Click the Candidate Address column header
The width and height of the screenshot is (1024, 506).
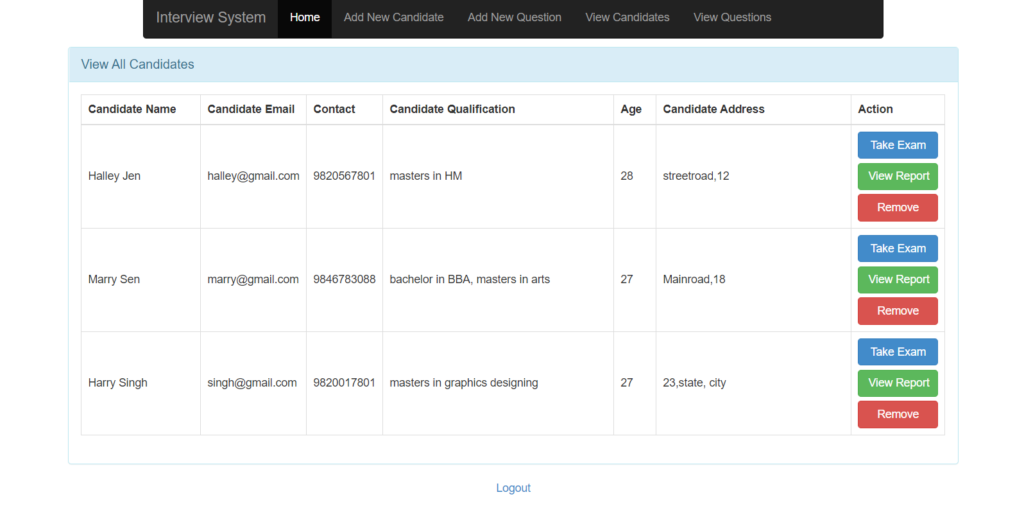713,109
